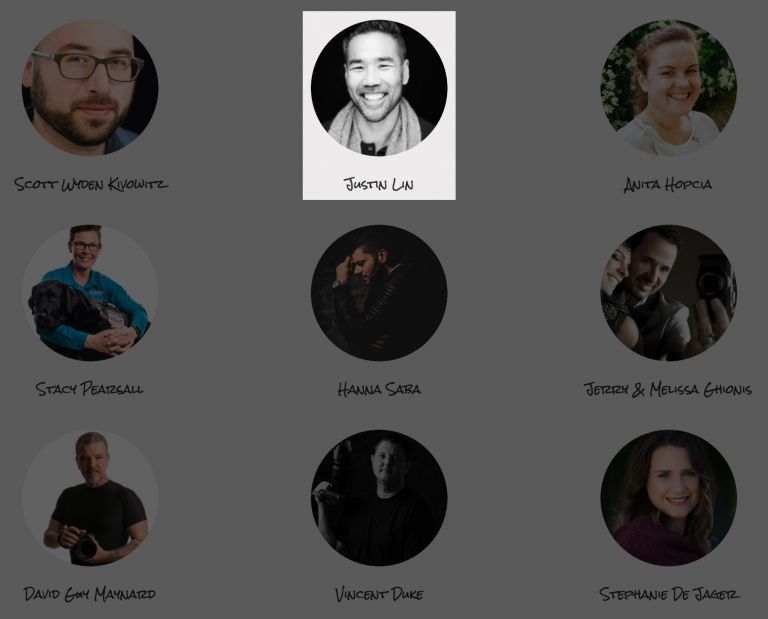Click the Stacy Pearsall name link

pyautogui.click(x=90, y=389)
